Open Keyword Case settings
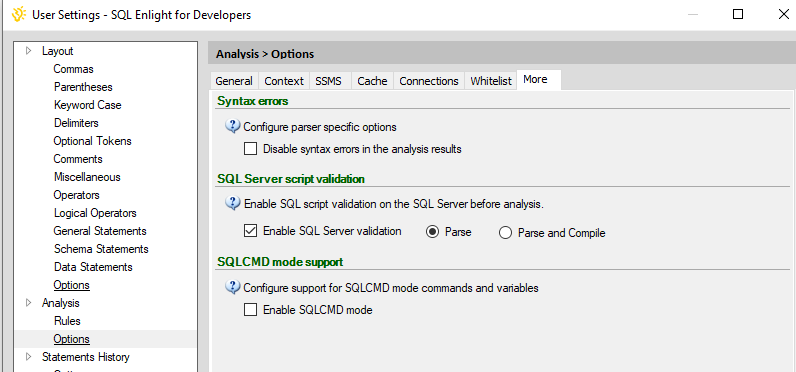 pyautogui.click(x=87, y=105)
